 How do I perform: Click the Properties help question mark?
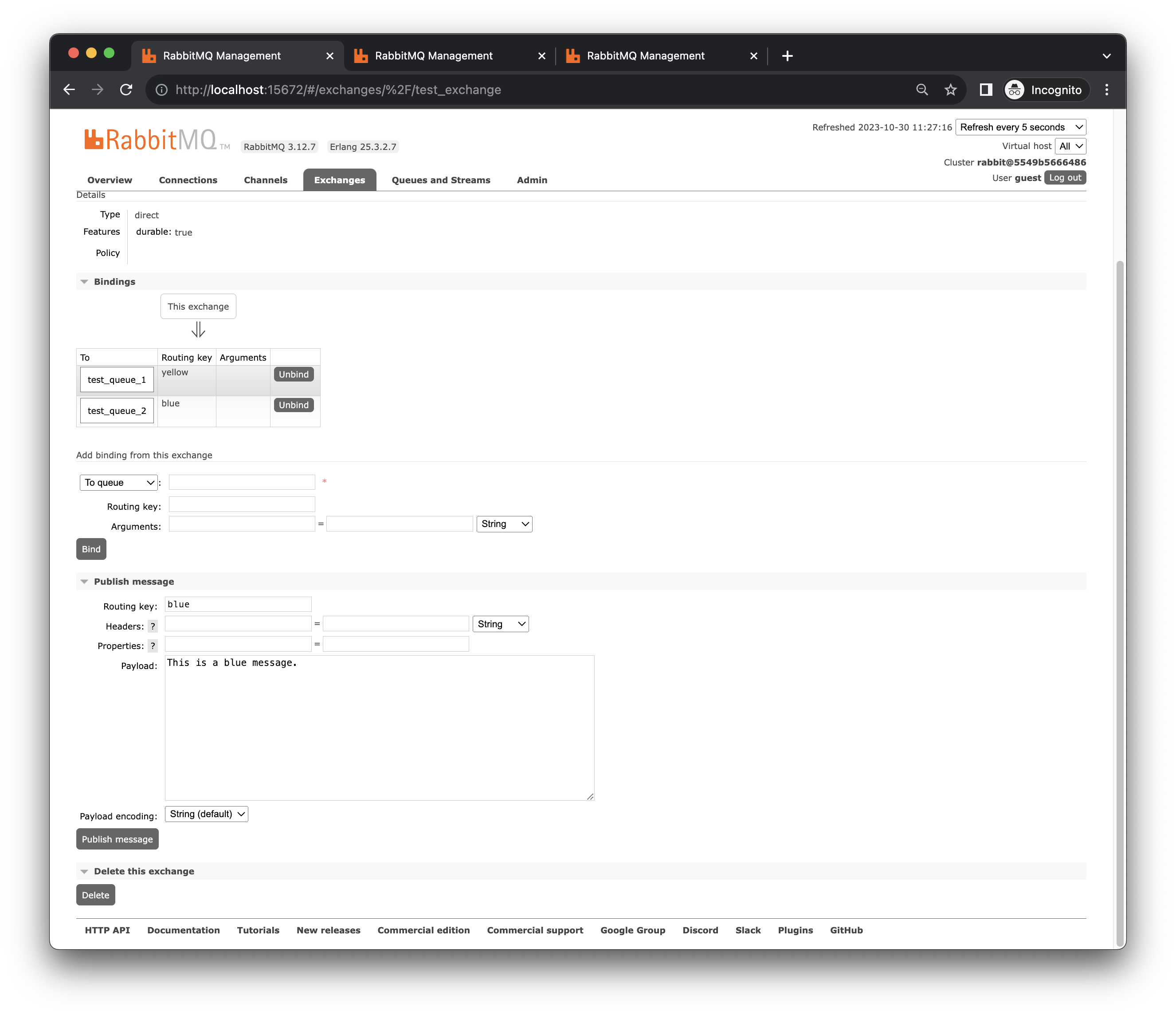[152, 645]
